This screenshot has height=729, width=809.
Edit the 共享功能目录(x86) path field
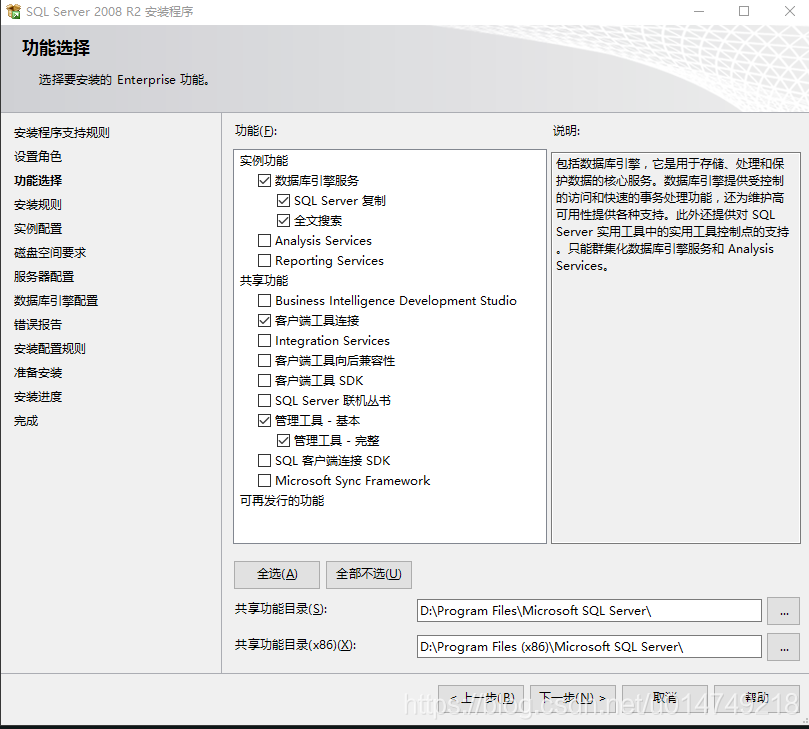589,646
